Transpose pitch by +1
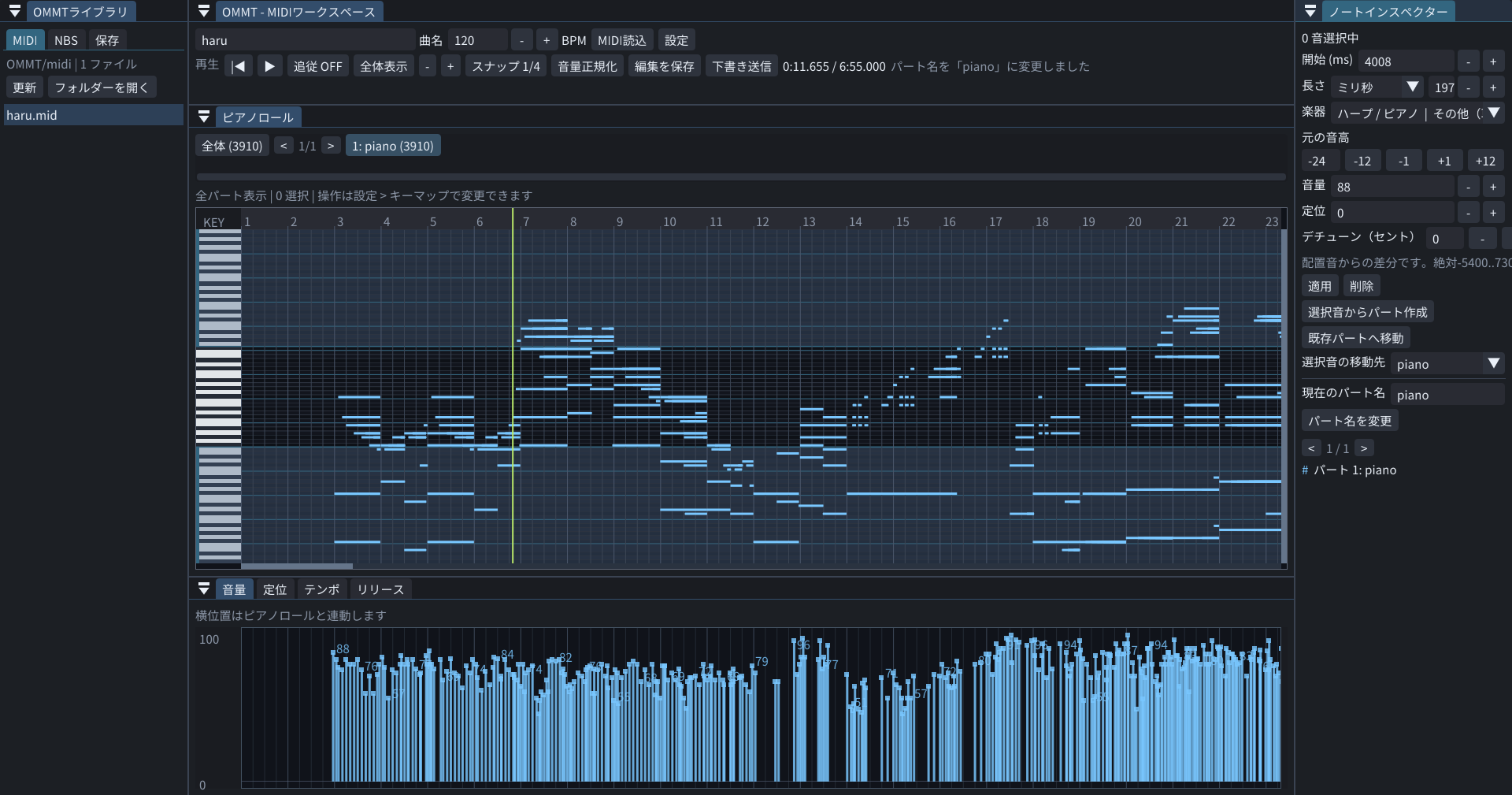The width and height of the screenshot is (1512, 795). coord(1444,161)
